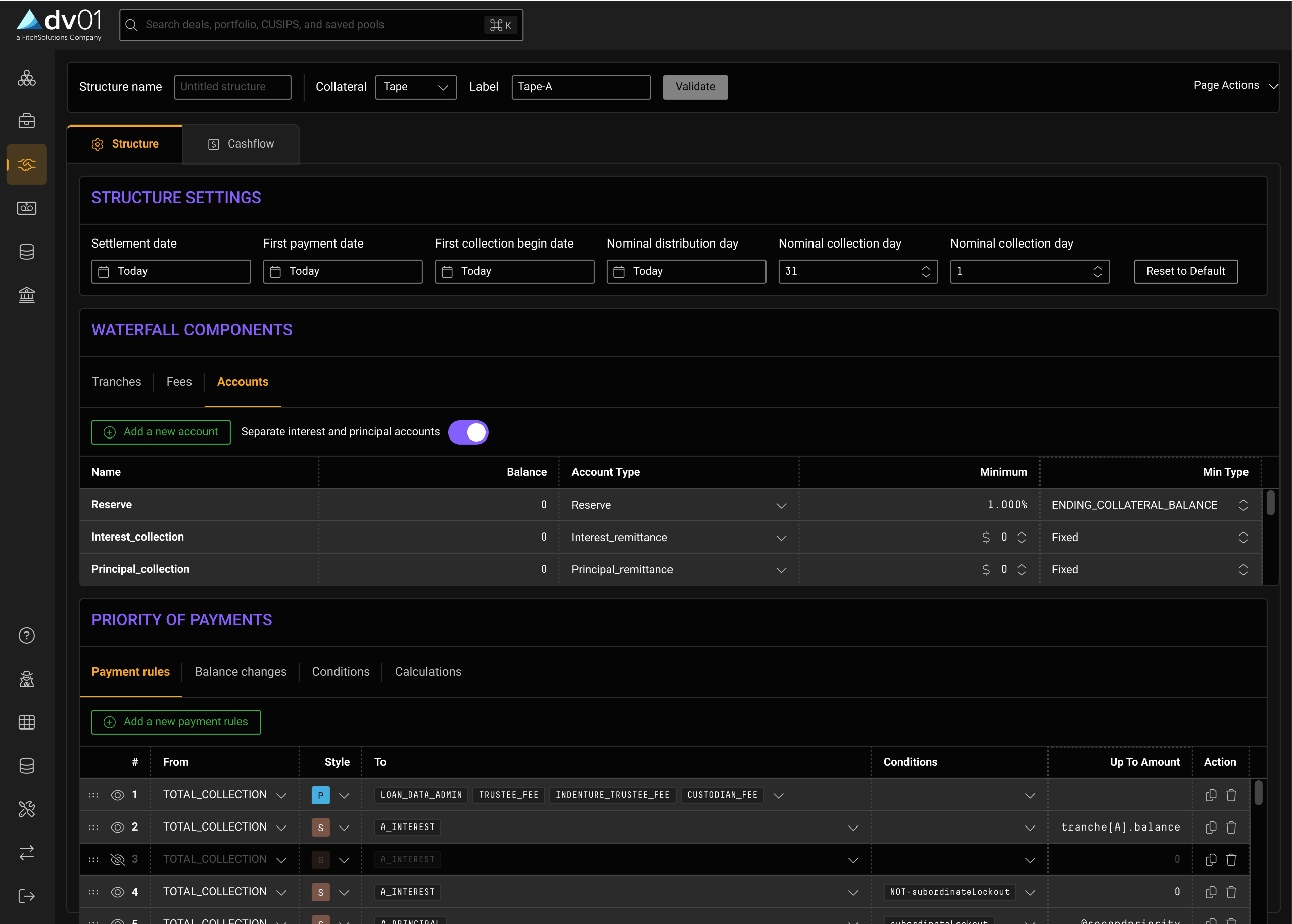
Task: Click the wrench tools sidebar icon
Action: [26, 809]
